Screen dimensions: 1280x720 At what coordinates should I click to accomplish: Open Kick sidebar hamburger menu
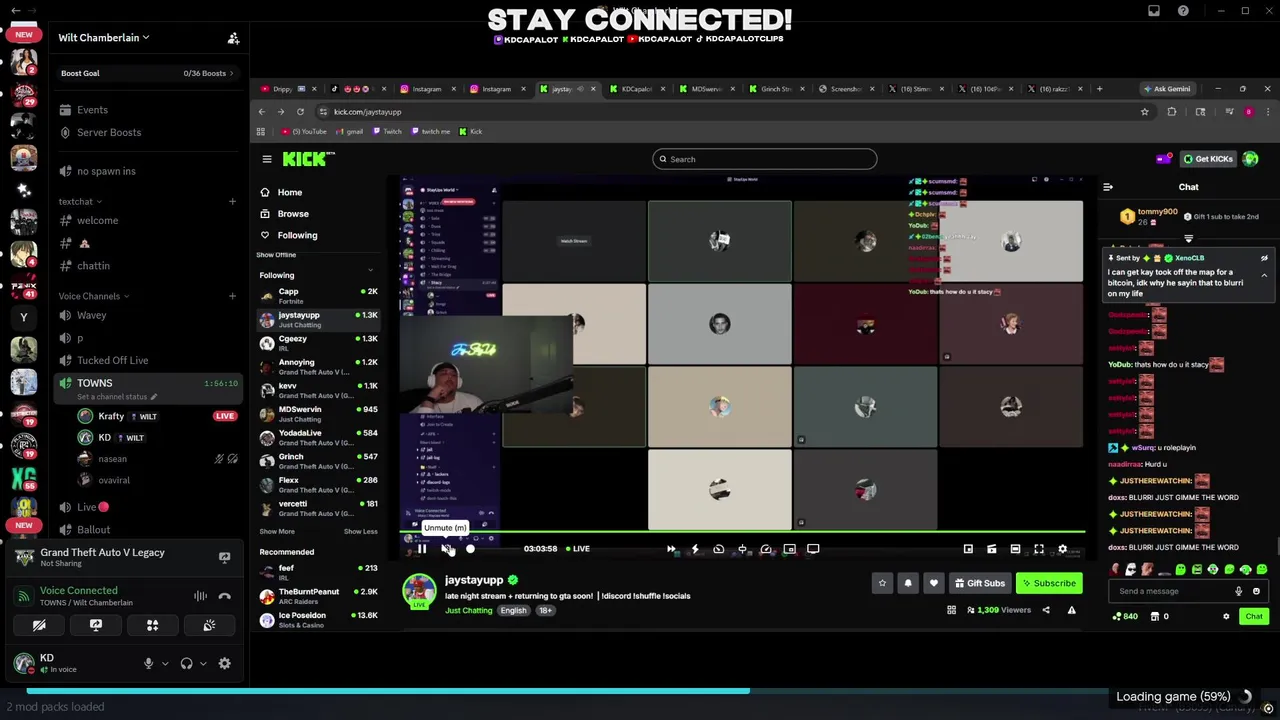click(267, 159)
